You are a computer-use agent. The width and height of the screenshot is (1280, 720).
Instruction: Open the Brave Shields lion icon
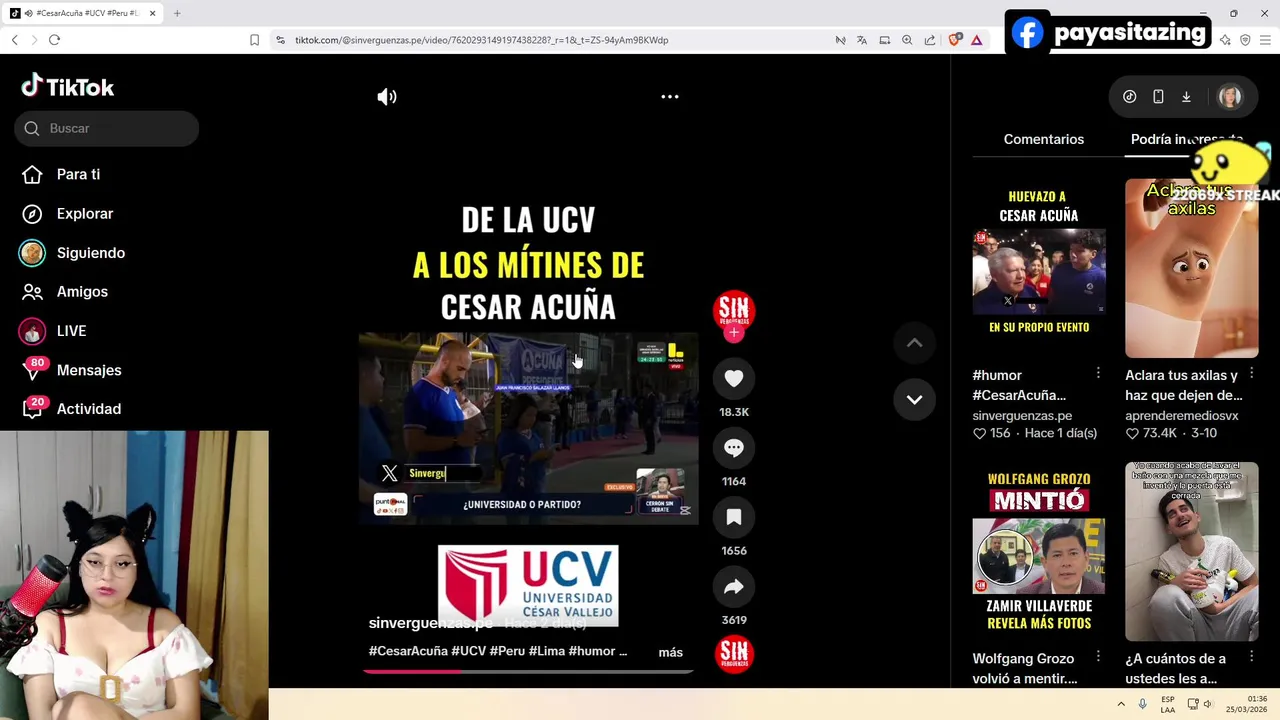[954, 40]
